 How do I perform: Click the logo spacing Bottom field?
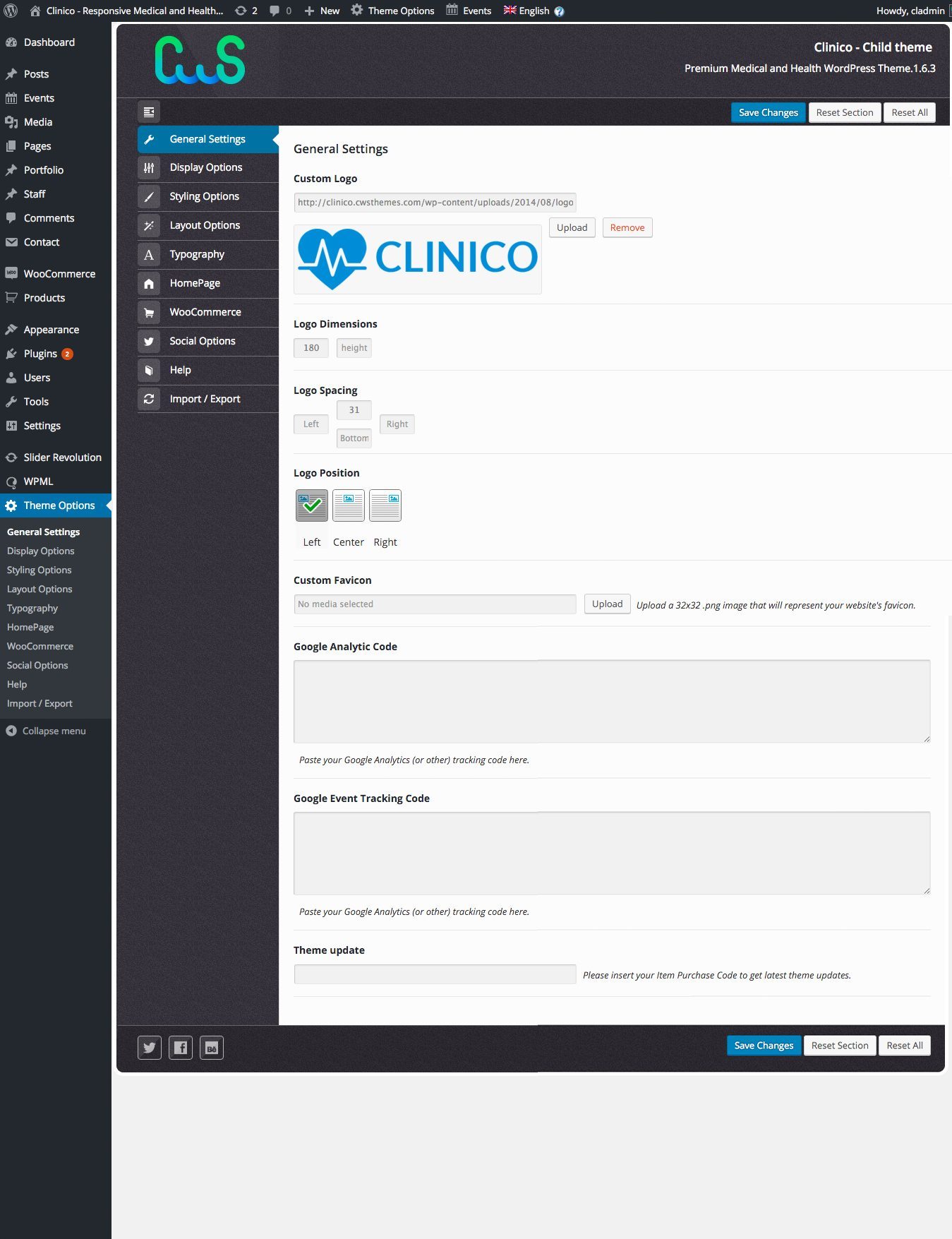354,438
